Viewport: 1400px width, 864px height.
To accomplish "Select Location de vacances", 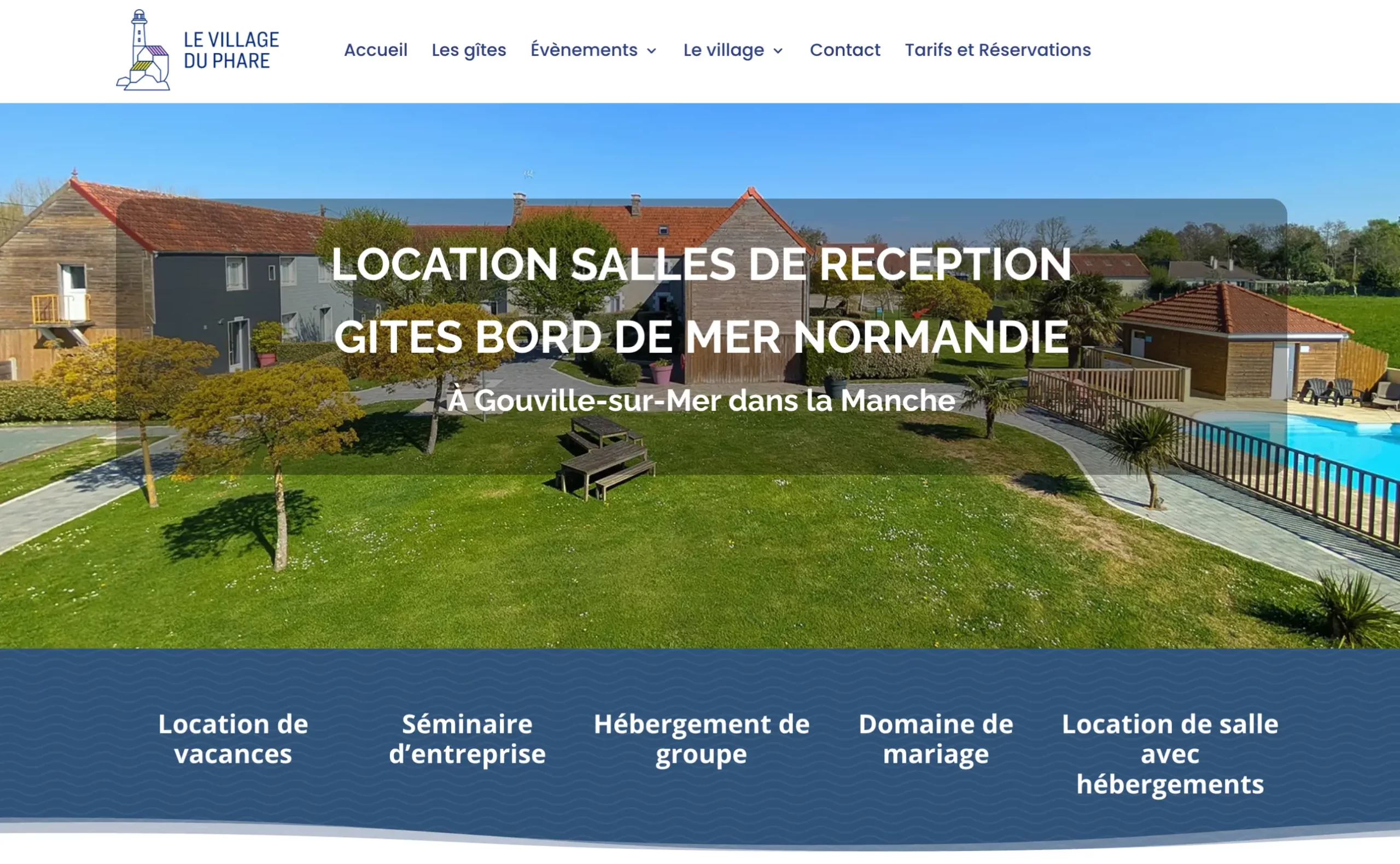I will (233, 739).
